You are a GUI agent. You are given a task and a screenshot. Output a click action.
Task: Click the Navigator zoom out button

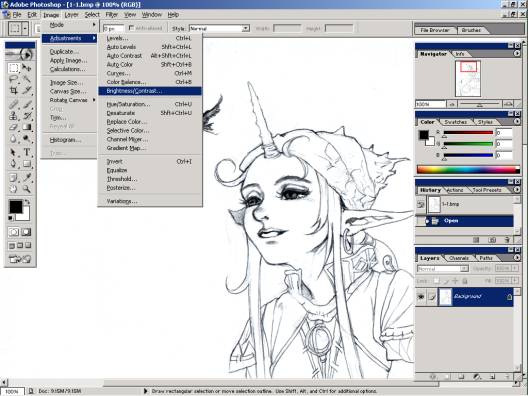click(452, 104)
